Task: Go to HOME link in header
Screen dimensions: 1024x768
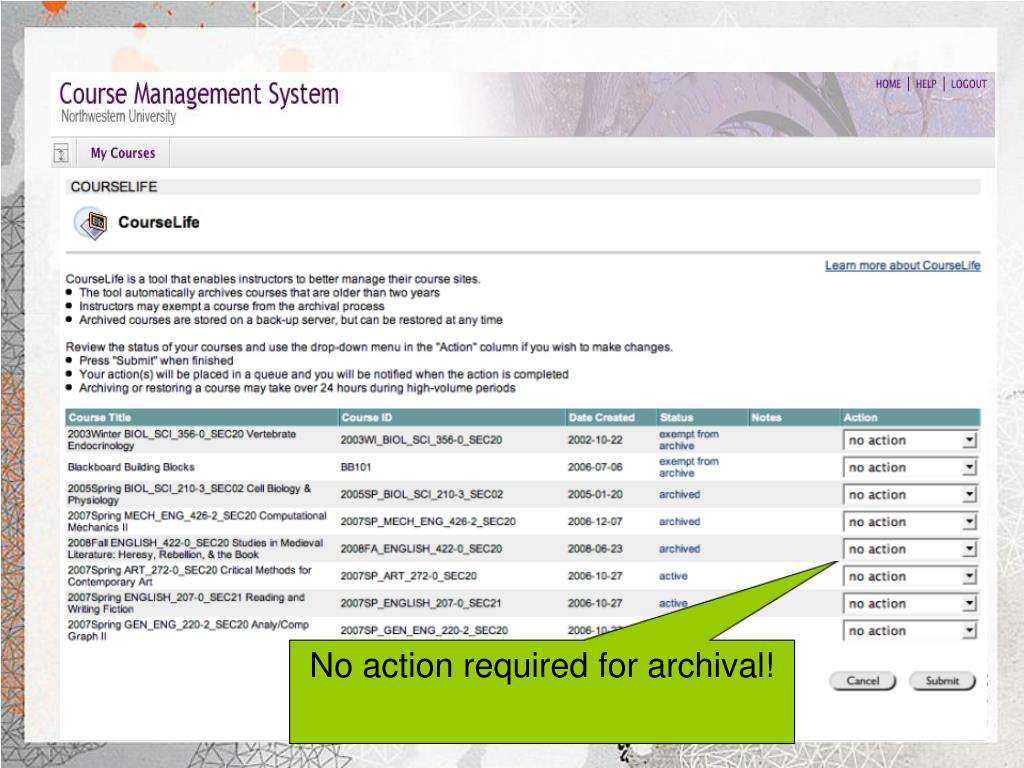Action: point(888,84)
